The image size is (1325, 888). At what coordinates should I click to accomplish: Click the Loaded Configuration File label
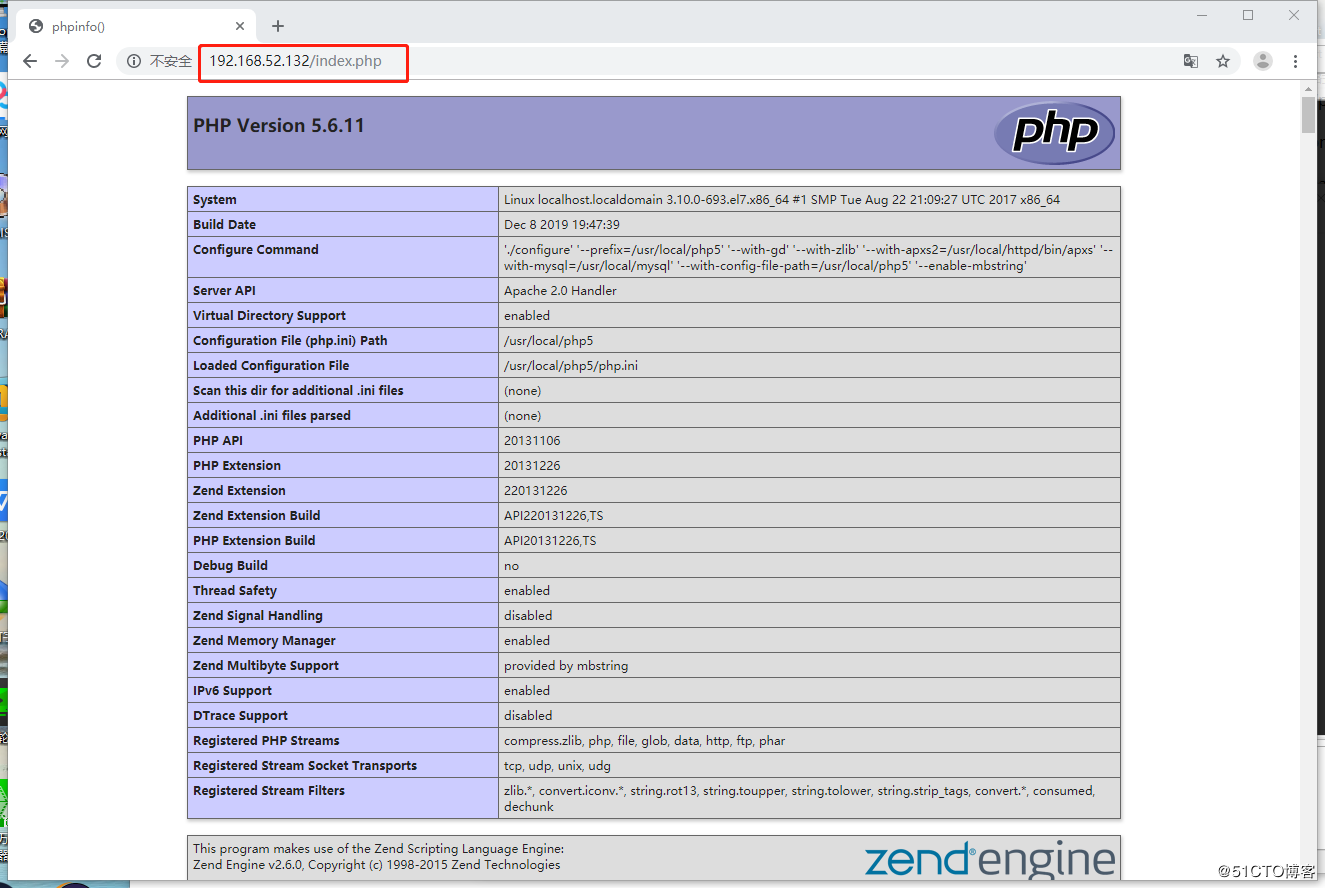point(271,366)
